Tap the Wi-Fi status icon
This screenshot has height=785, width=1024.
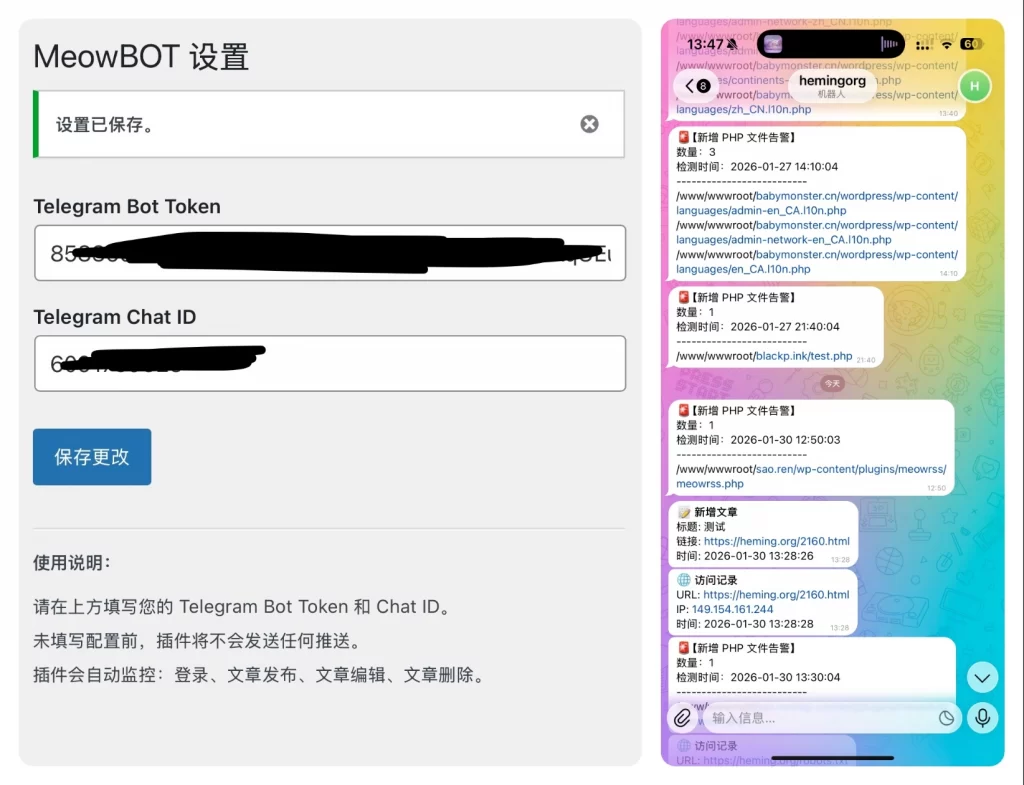[948, 44]
